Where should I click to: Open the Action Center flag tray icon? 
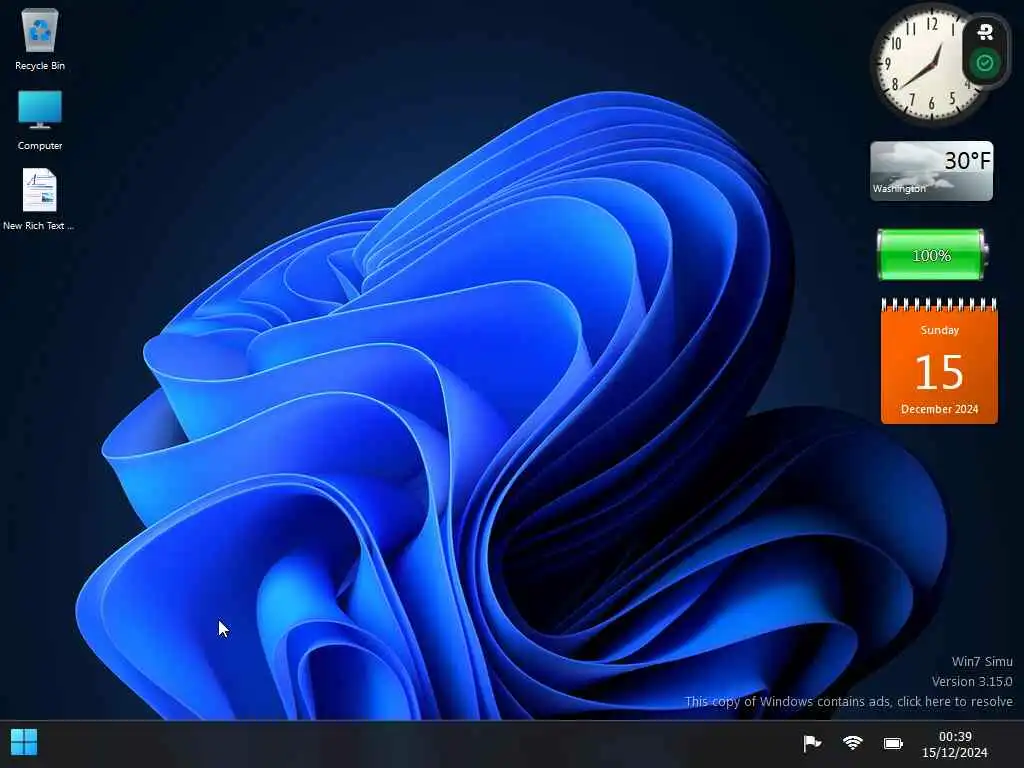(x=812, y=743)
